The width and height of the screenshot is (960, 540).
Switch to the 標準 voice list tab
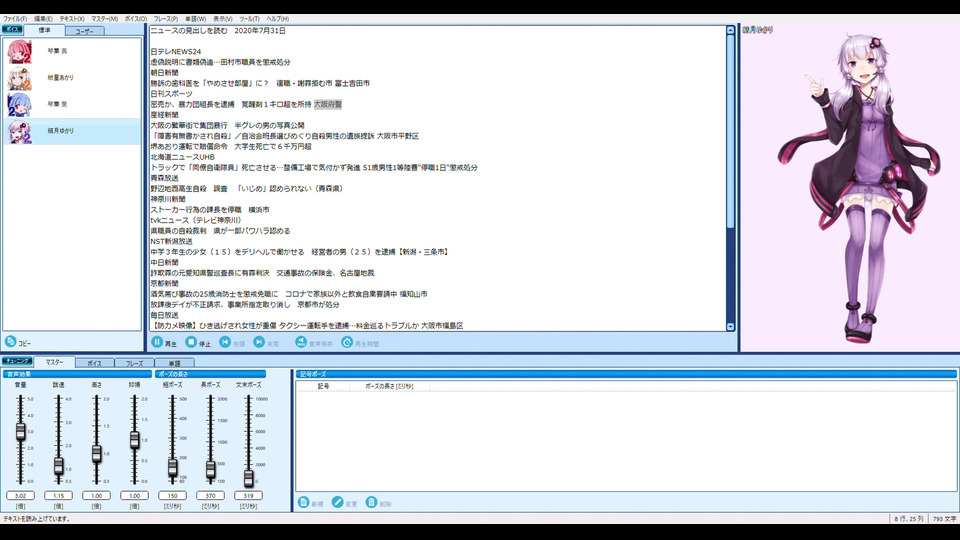click(44, 30)
